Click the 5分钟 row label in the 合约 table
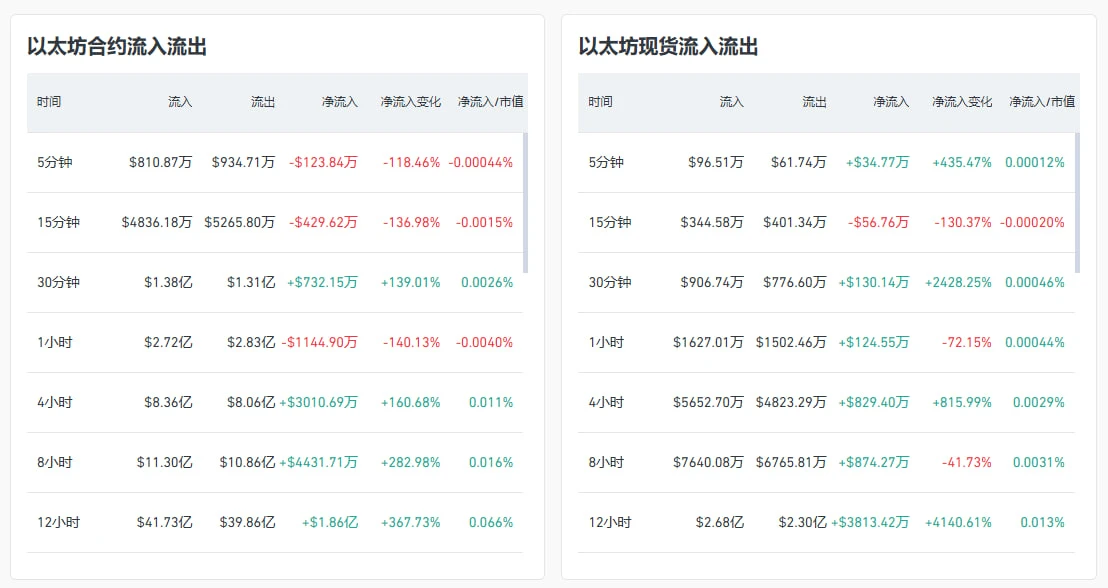1108x588 pixels. click(x=55, y=163)
